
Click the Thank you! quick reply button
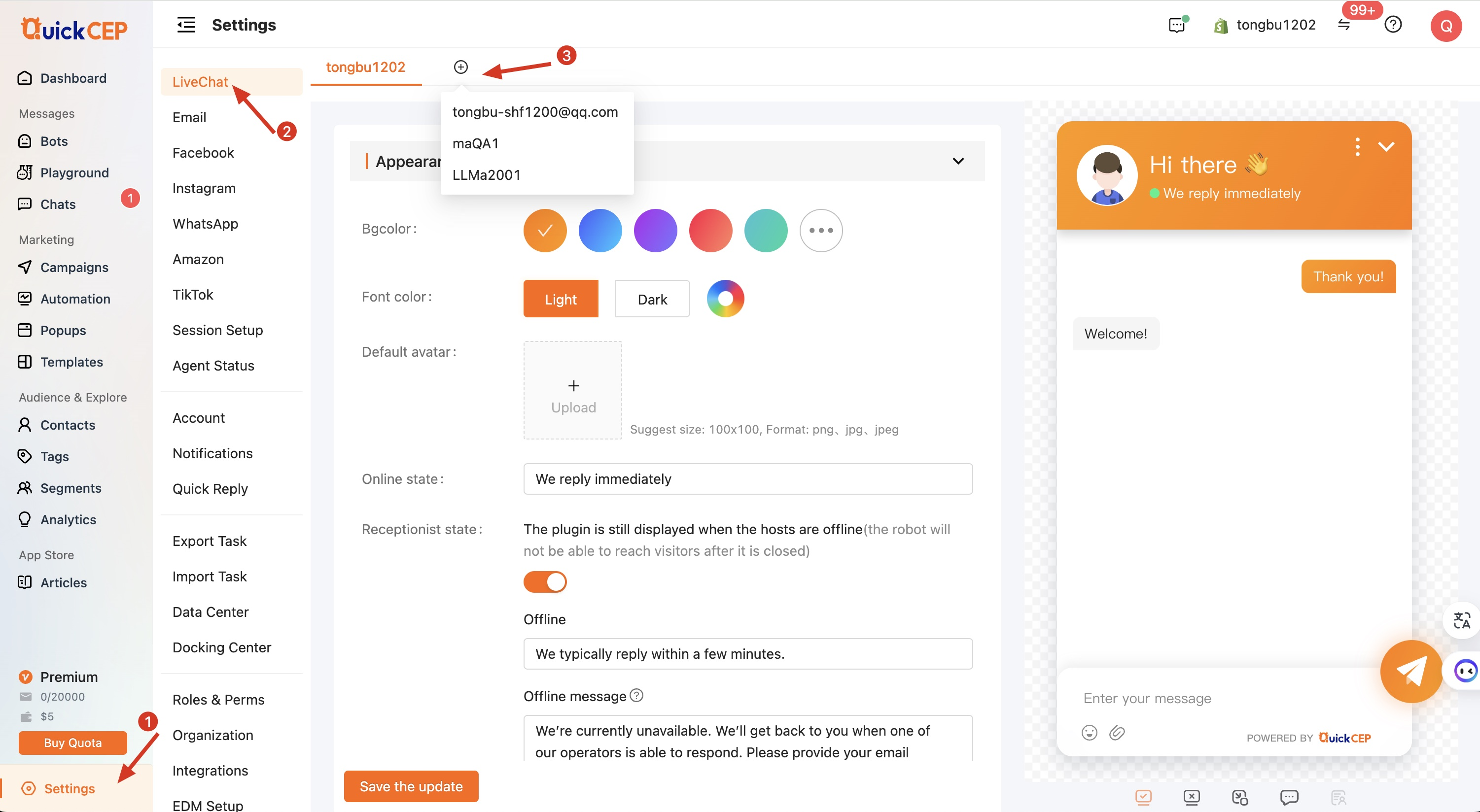[x=1348, y=276]
